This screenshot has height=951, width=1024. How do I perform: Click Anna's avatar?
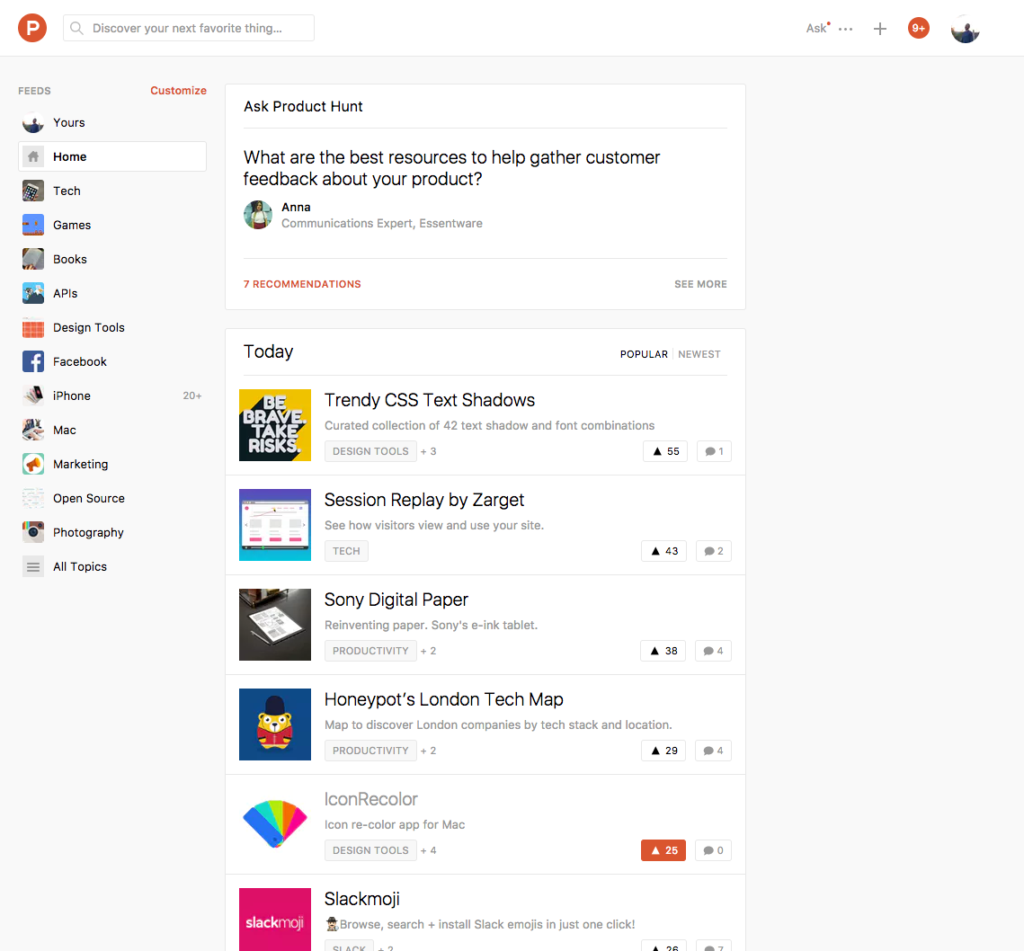pyautogui.click(x=258, y=215)
